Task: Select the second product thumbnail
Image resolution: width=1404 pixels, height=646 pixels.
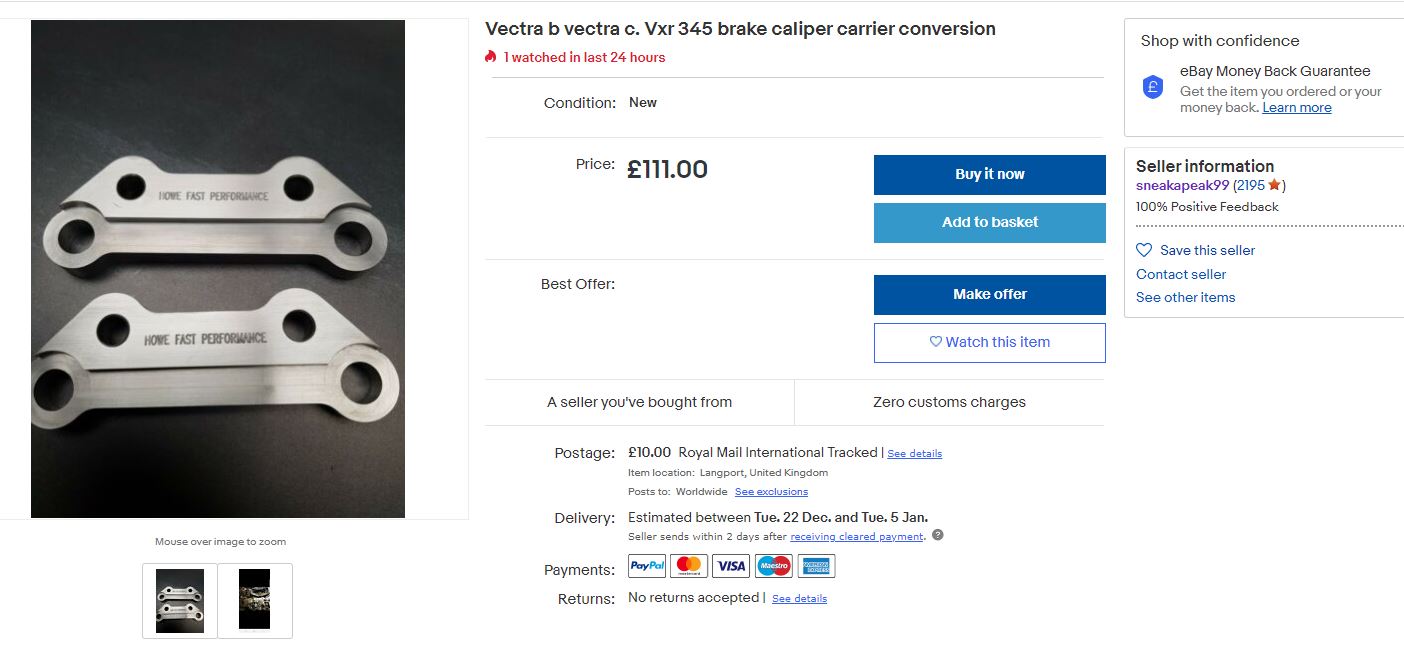Action: pos(255,600)
